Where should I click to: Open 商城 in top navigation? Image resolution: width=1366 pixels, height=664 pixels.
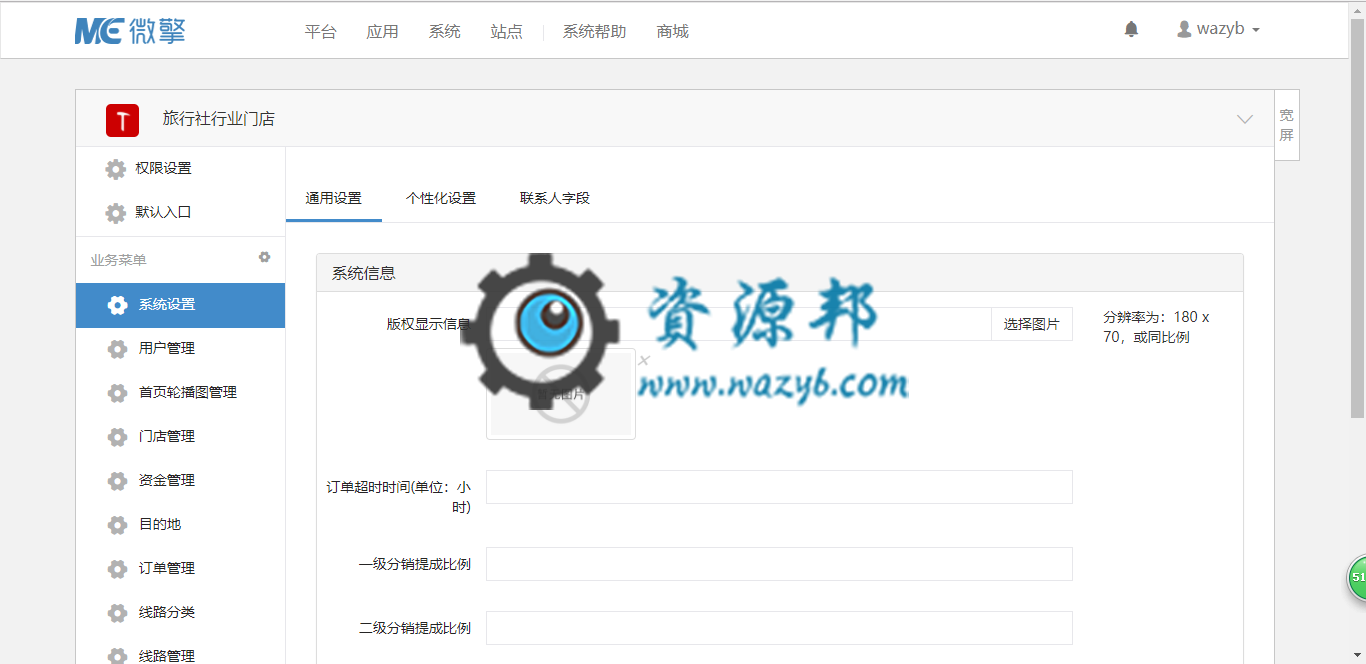(x=673, y=31)
